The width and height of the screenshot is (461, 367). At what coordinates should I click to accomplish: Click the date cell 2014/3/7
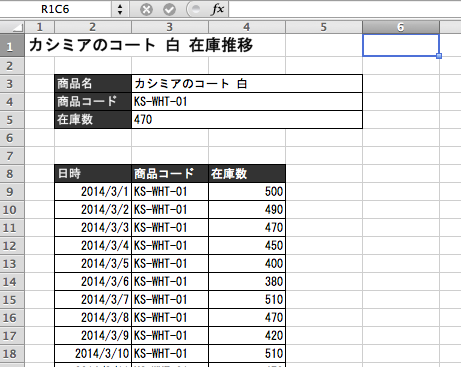pyautogui.click(x=93, y=300)
